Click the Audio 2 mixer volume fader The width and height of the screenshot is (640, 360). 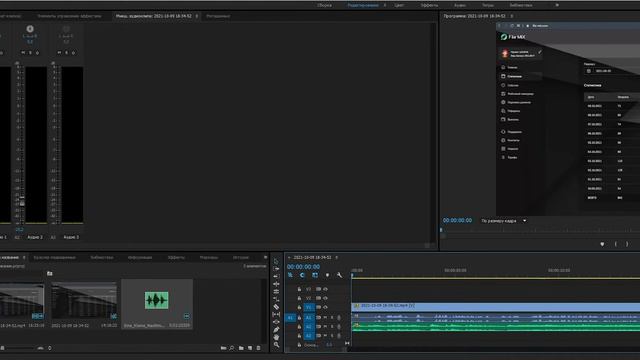pos(22,203)
